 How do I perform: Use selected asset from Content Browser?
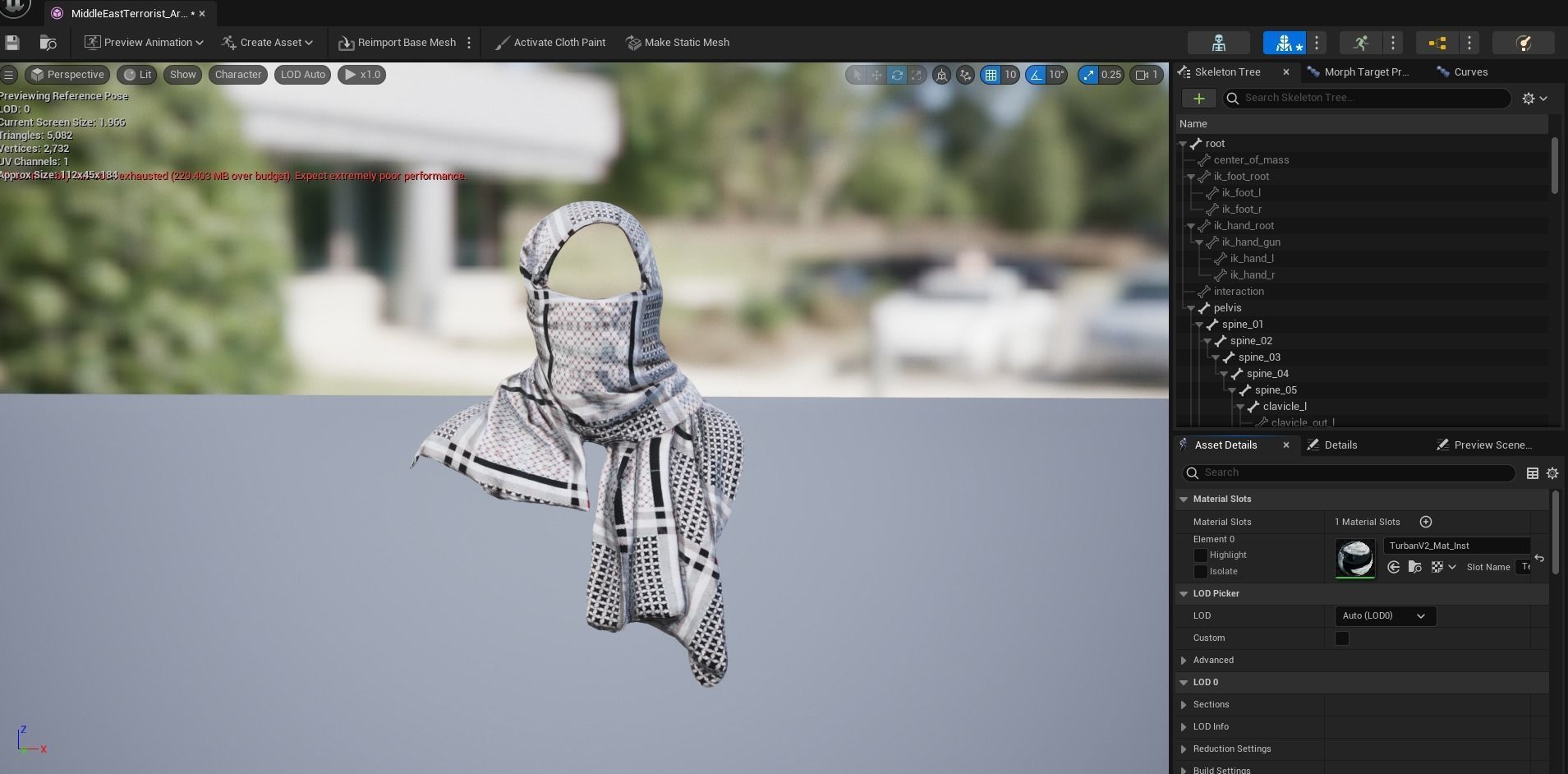1393,567
